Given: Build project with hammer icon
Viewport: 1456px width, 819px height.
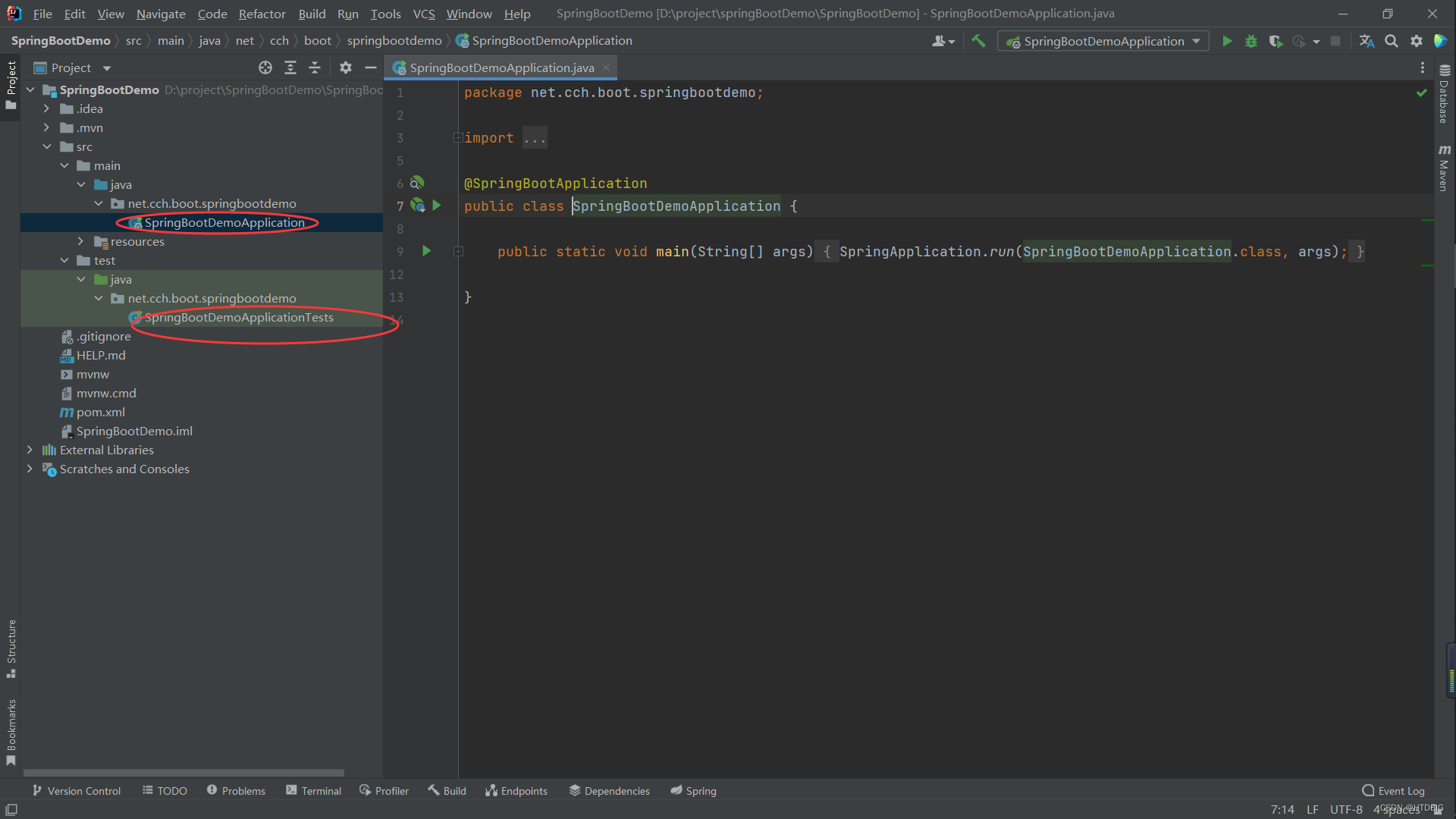Looking at the screenshot, I should coord(978,41).
